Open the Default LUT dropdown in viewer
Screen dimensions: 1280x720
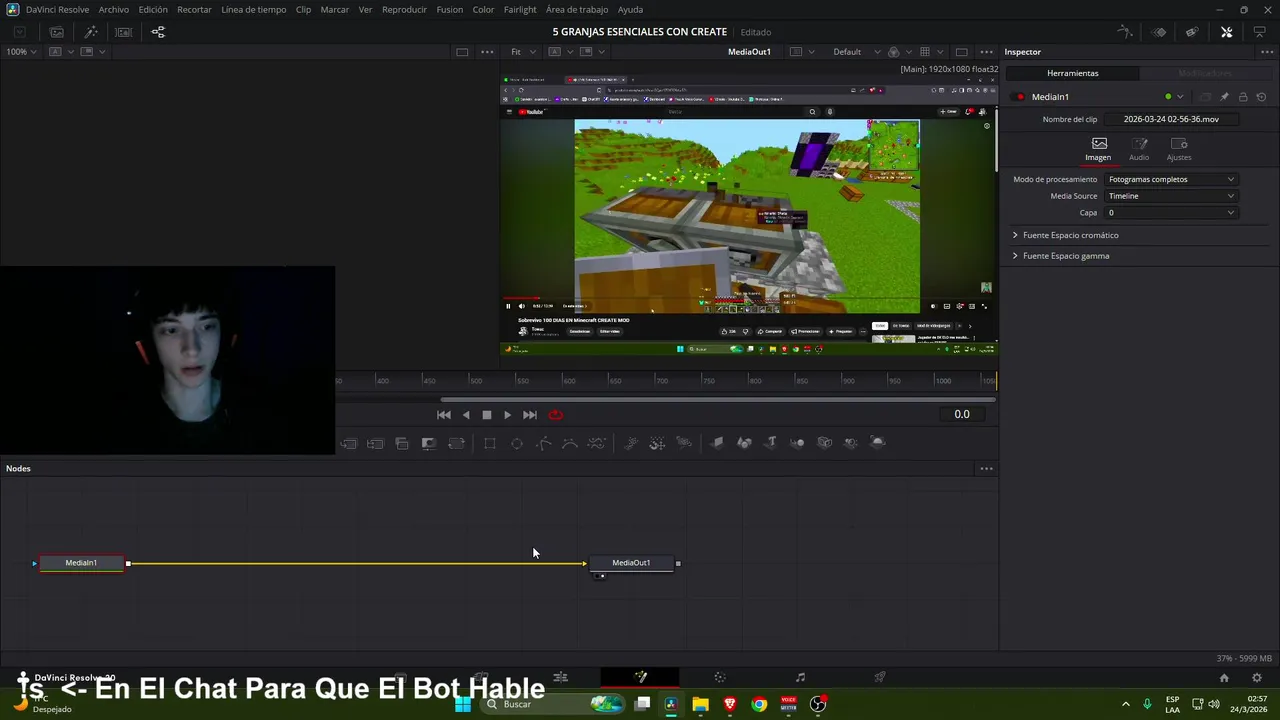click(x=857, y=52)
